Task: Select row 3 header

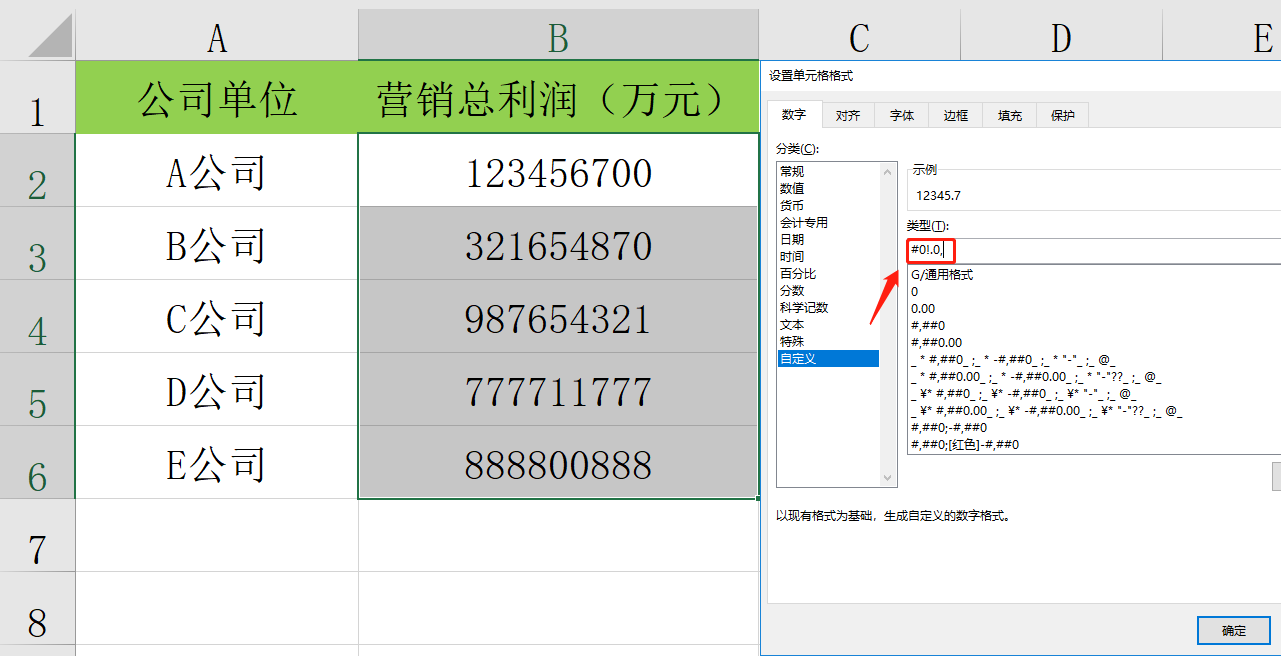Action: [x=37, y=243]
